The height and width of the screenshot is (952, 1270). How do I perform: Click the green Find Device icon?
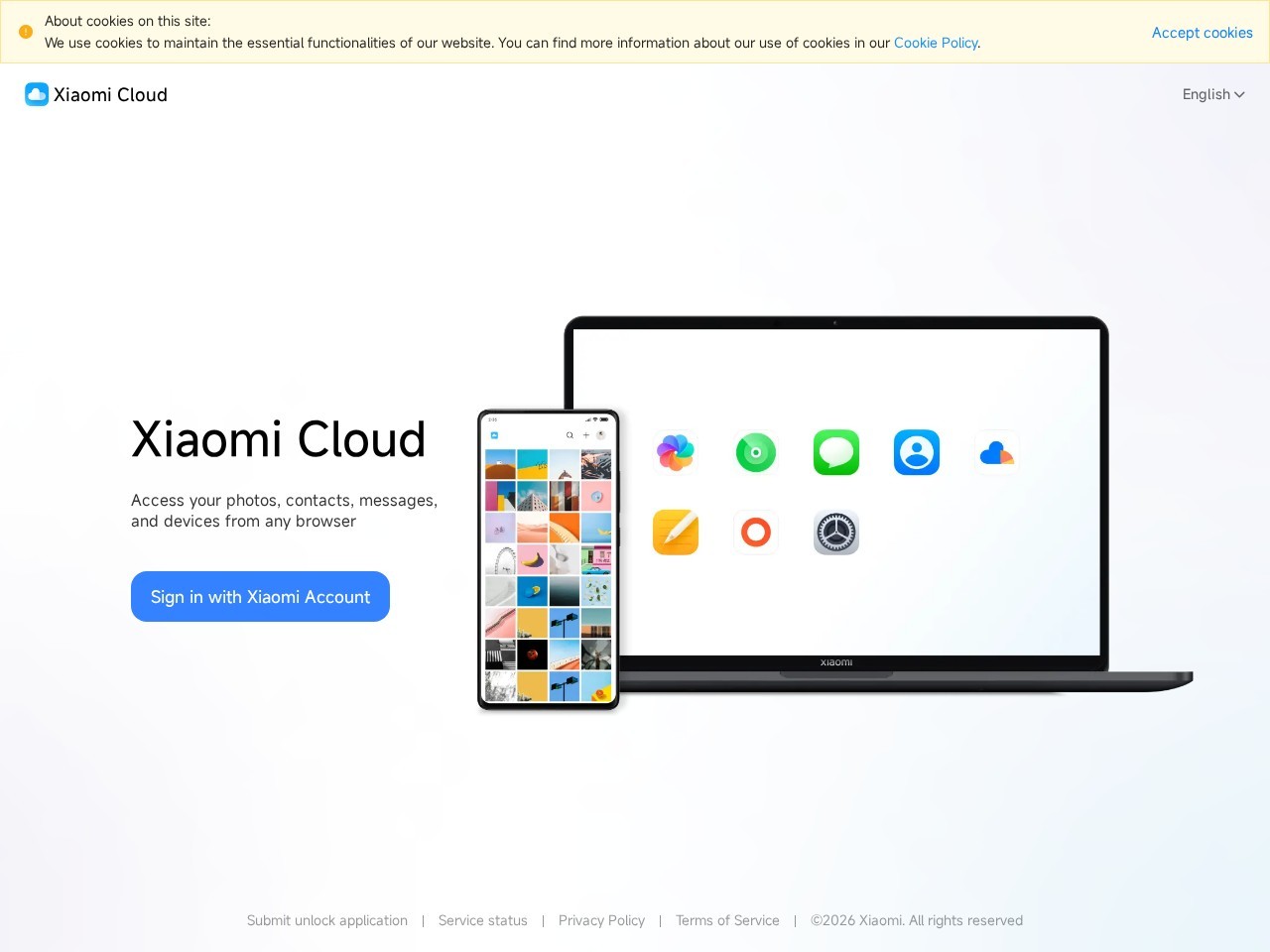756,452
